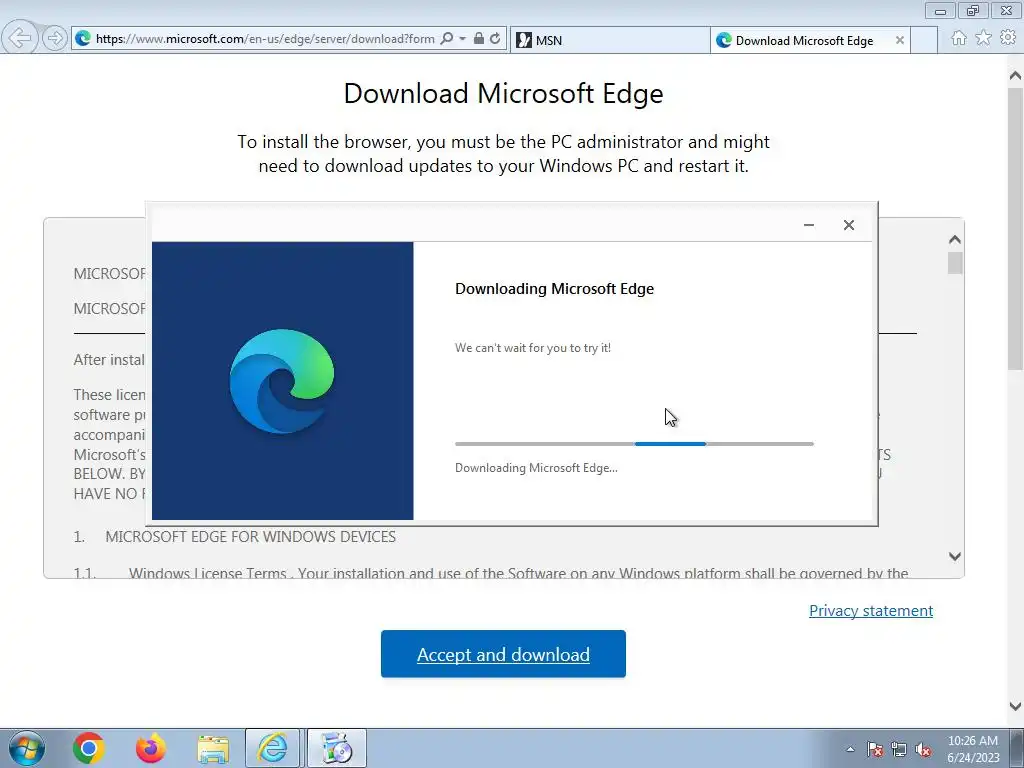Select the installer taskbar button
1024x768 pixels.
[337, 748]
